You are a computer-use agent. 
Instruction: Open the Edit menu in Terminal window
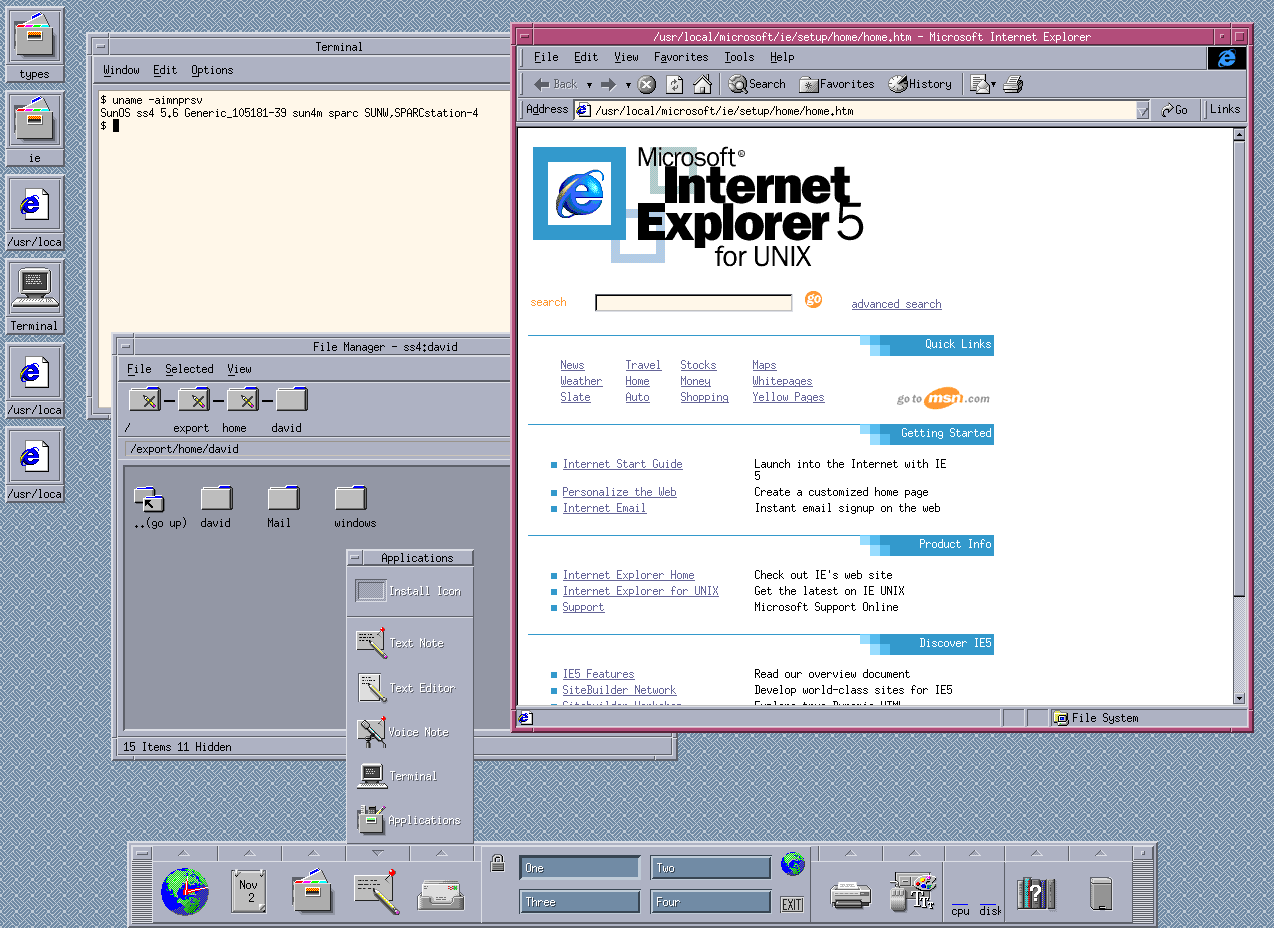point(165,70)
